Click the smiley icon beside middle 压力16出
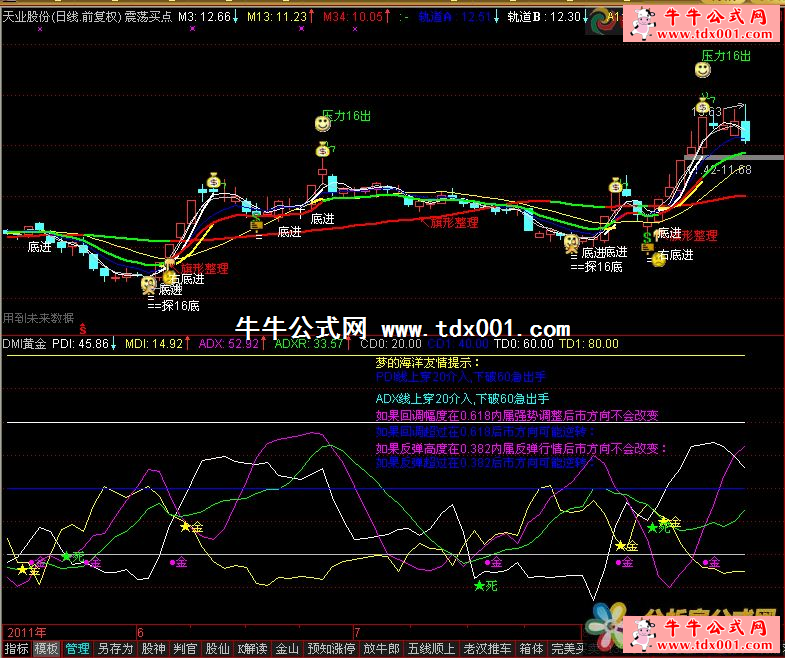The height and width of the screenshot is (658, 785). tap(322, 124)
